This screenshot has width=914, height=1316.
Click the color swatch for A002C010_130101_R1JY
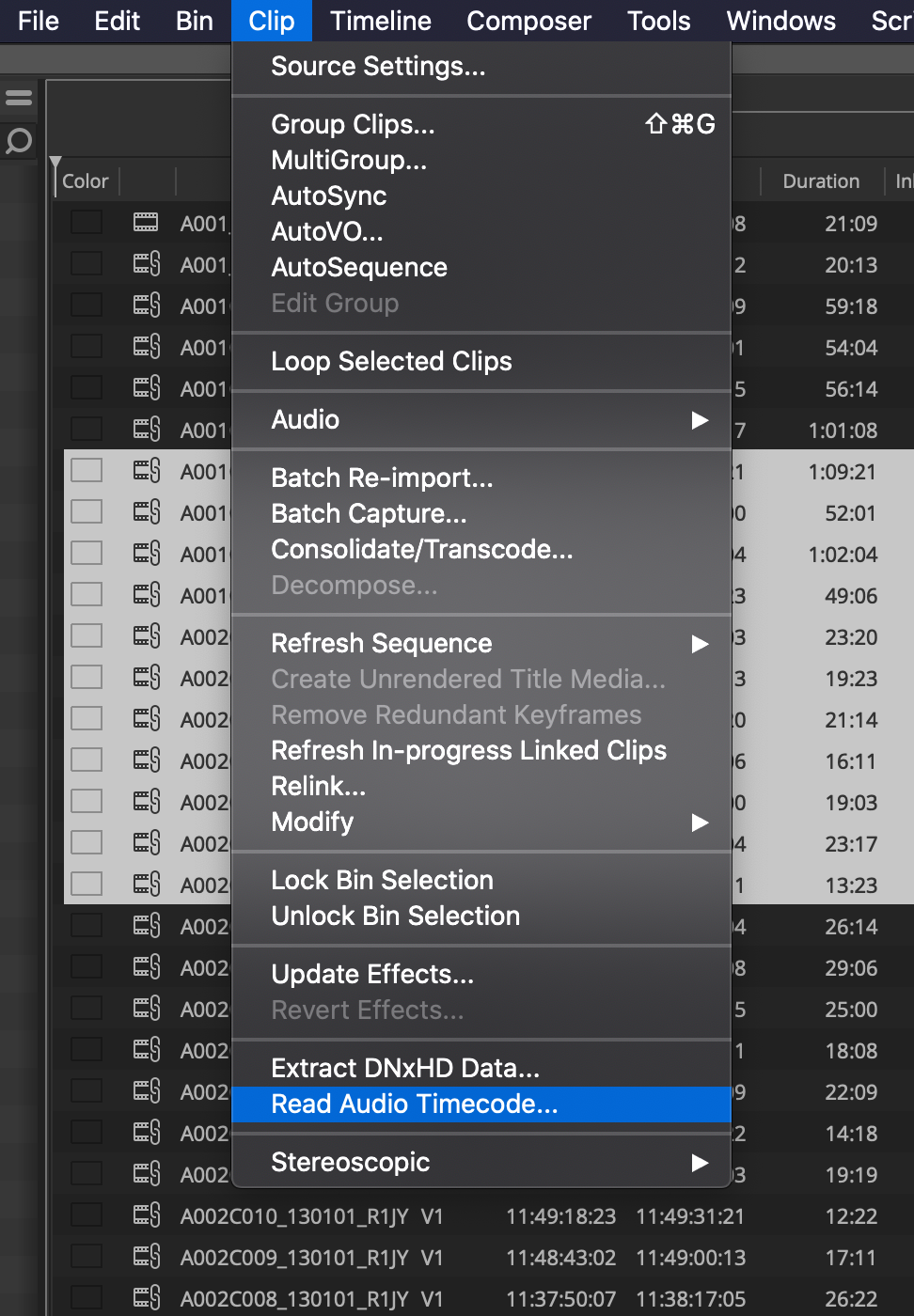click(87, 1215)
